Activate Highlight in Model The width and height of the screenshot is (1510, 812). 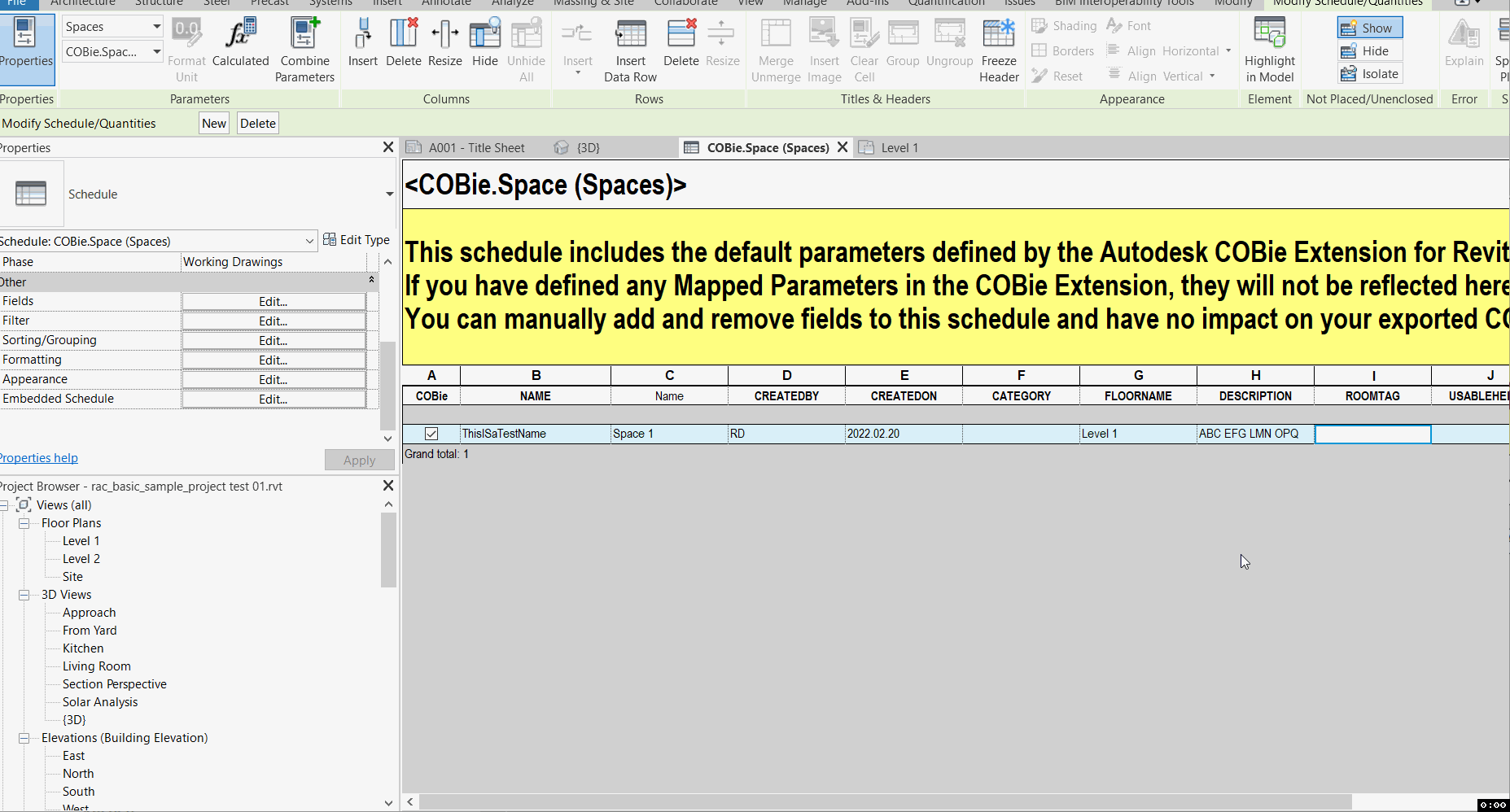coord(1269,49)
